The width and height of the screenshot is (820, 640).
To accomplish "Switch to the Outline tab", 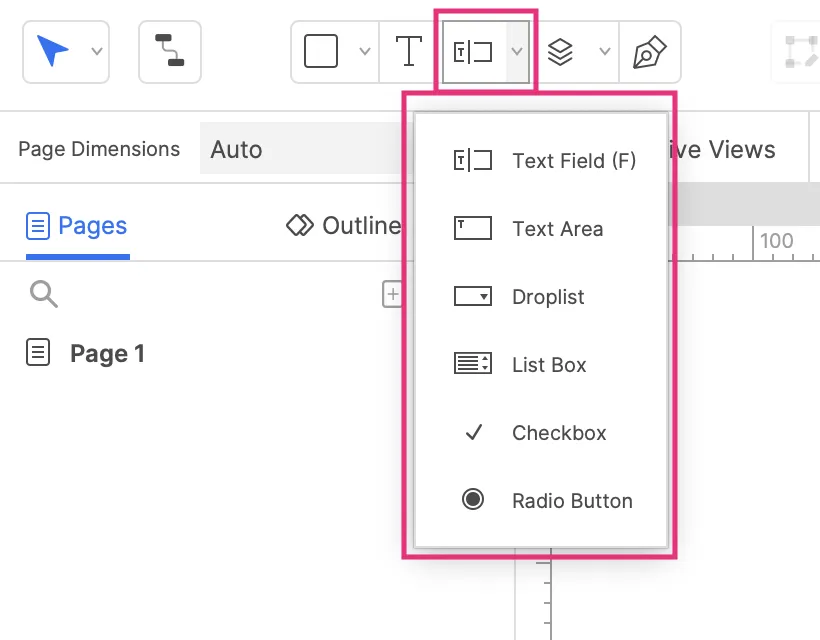I will (346, 226).
